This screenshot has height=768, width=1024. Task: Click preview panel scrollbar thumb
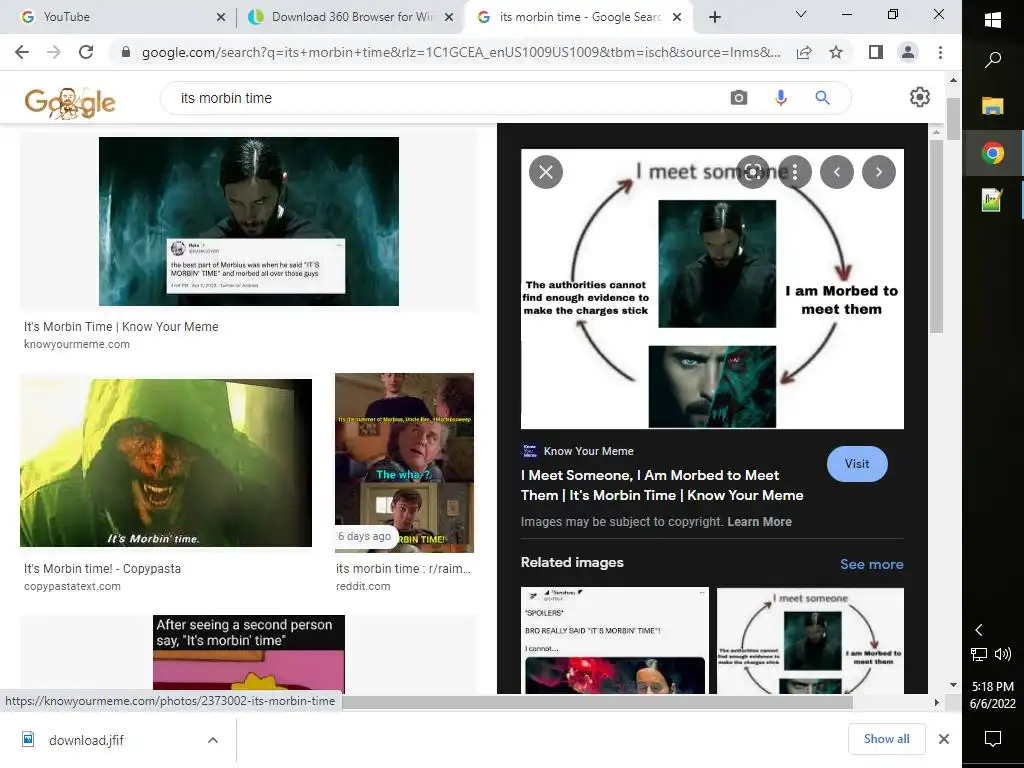coord(936,236)
